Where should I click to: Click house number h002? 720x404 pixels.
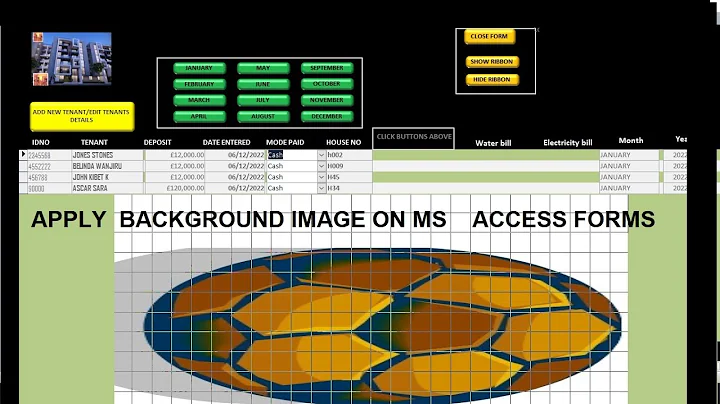[349, 155]
